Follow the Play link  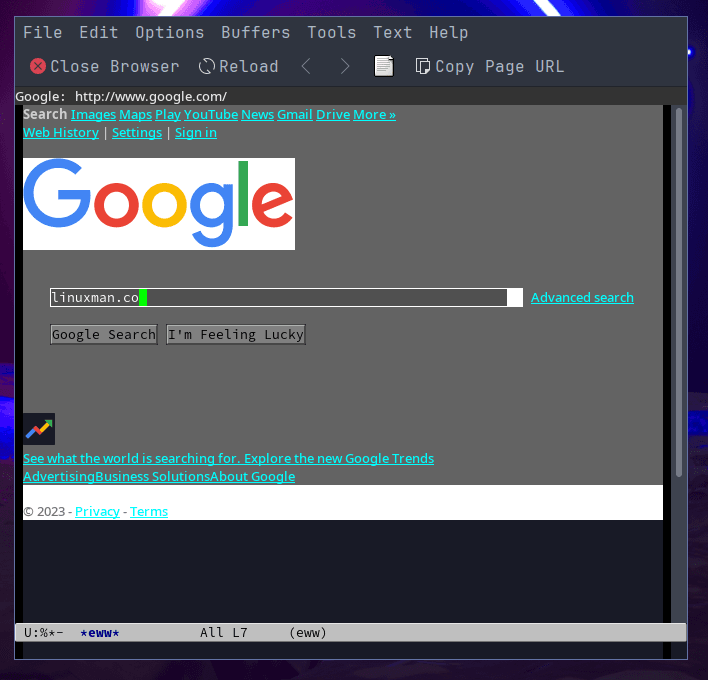pyautogui.click(x=168, y=115)
